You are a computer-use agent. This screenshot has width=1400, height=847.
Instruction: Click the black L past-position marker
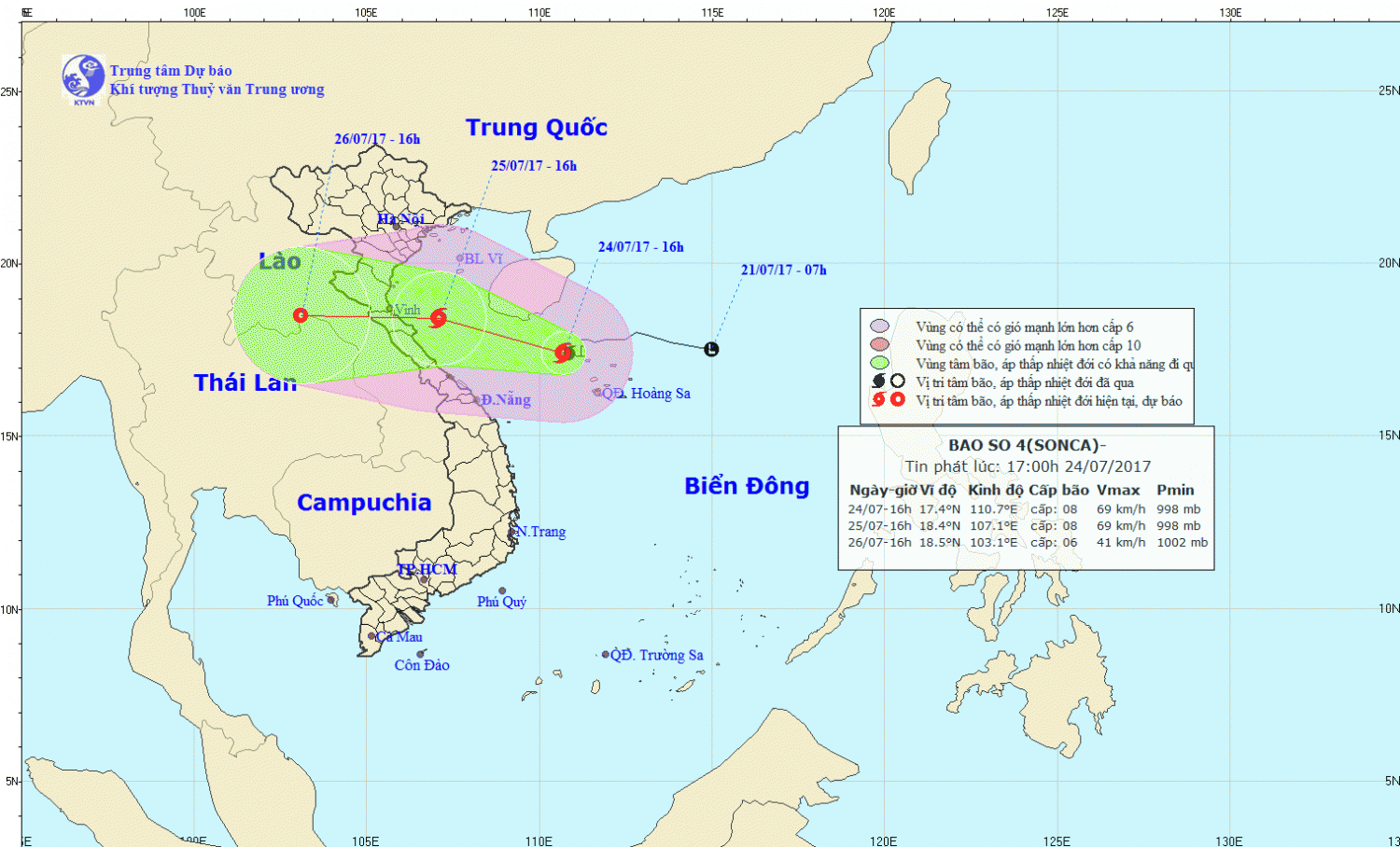pyautogui.click(x=711, y=350)
